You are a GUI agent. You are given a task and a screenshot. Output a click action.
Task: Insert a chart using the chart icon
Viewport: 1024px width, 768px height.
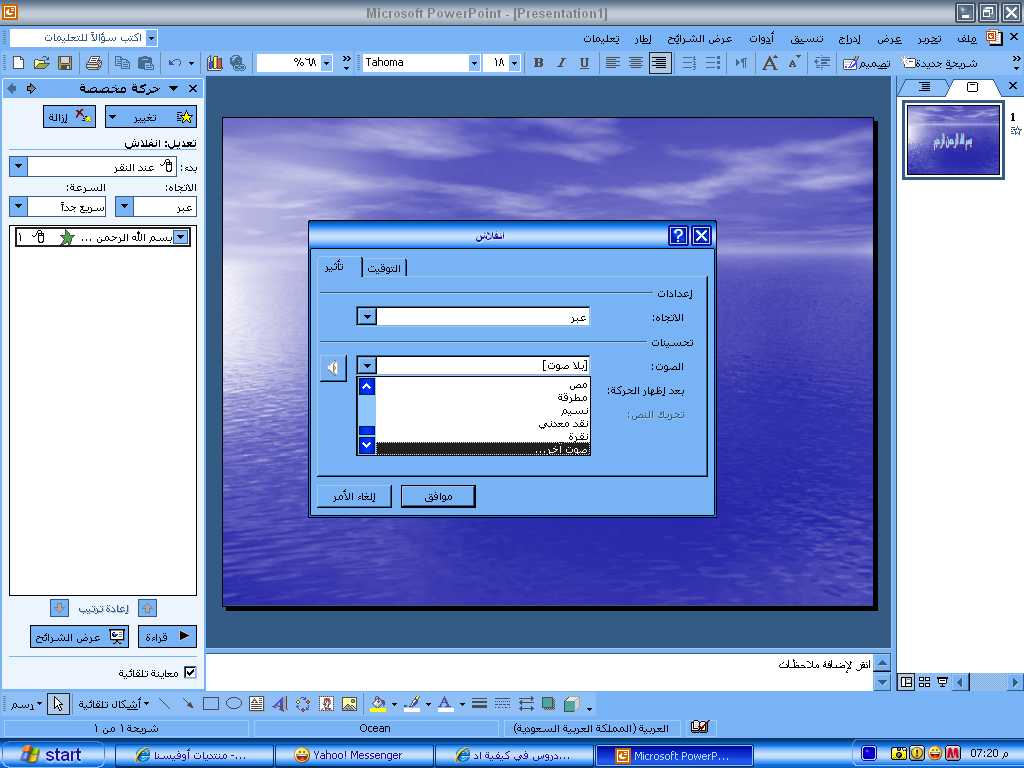(214, 63)
